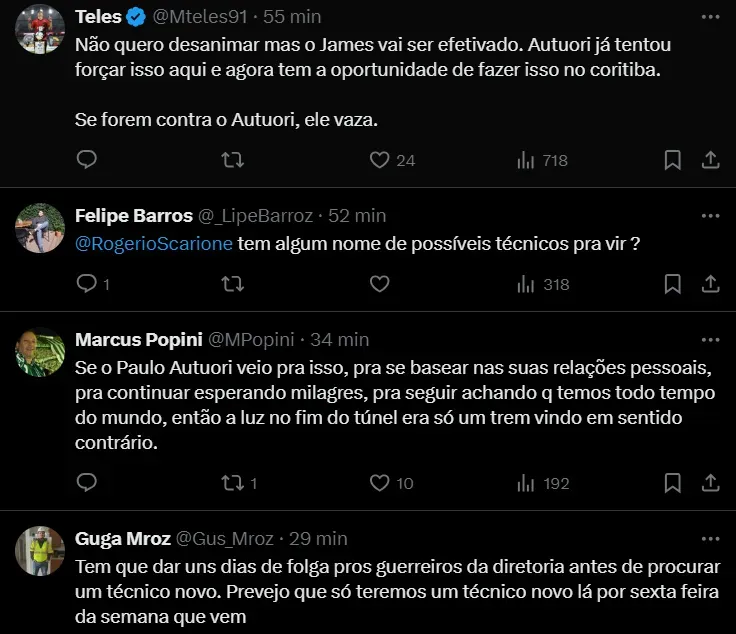This screenshot has width=736, height=634.
Task: View Teles' profile avatar
Action: click(40, 30)
